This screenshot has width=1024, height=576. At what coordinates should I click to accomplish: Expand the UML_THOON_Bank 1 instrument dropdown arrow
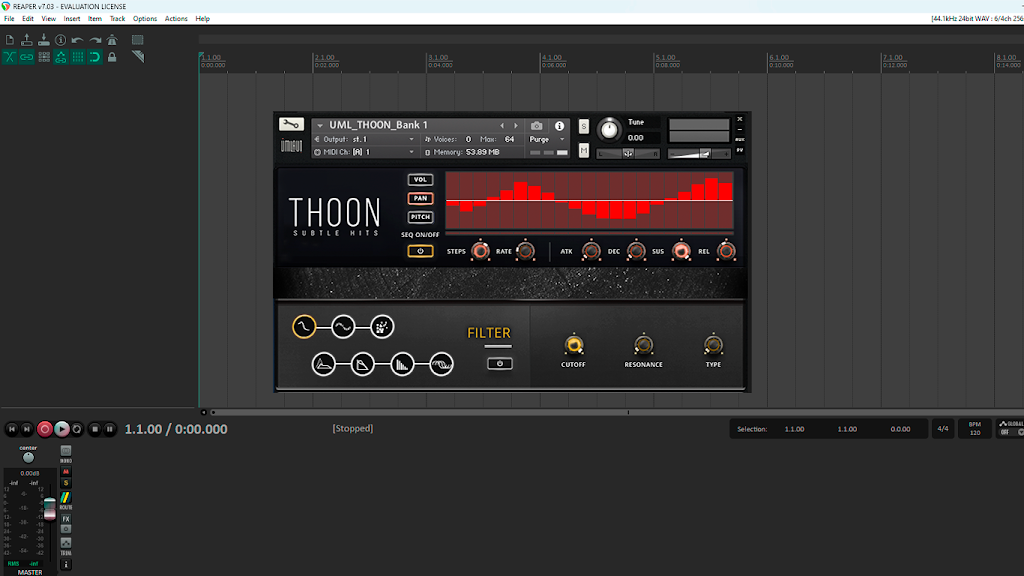coord(320,125)
